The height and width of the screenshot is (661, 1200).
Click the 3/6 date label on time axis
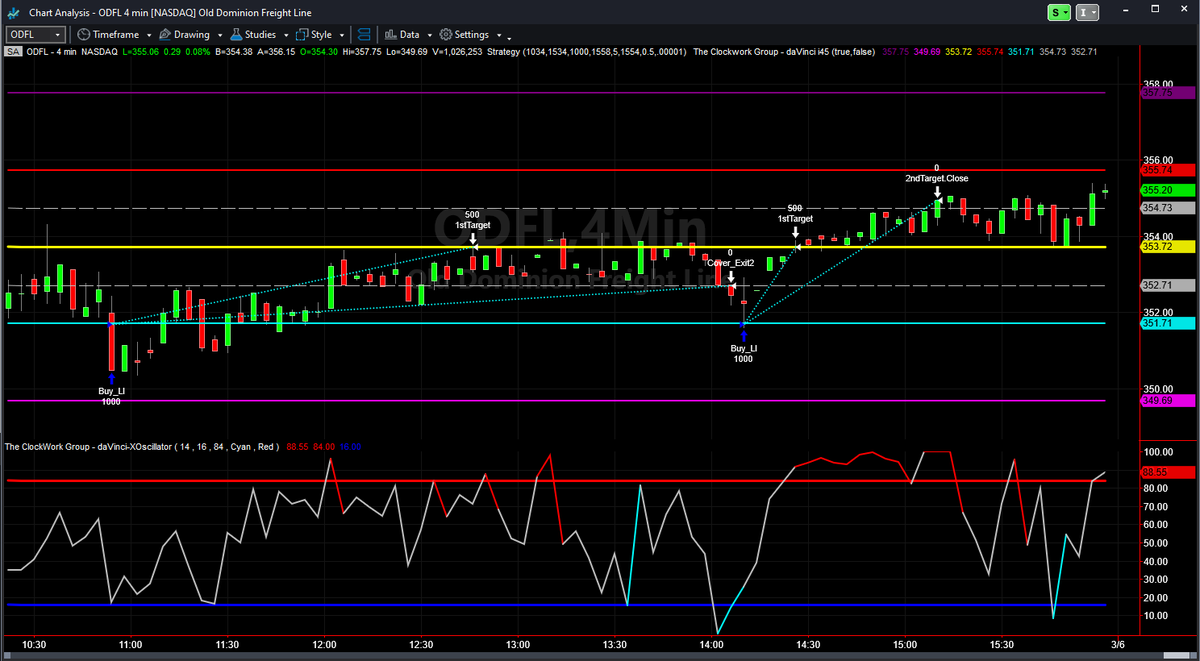point(1118,645)
